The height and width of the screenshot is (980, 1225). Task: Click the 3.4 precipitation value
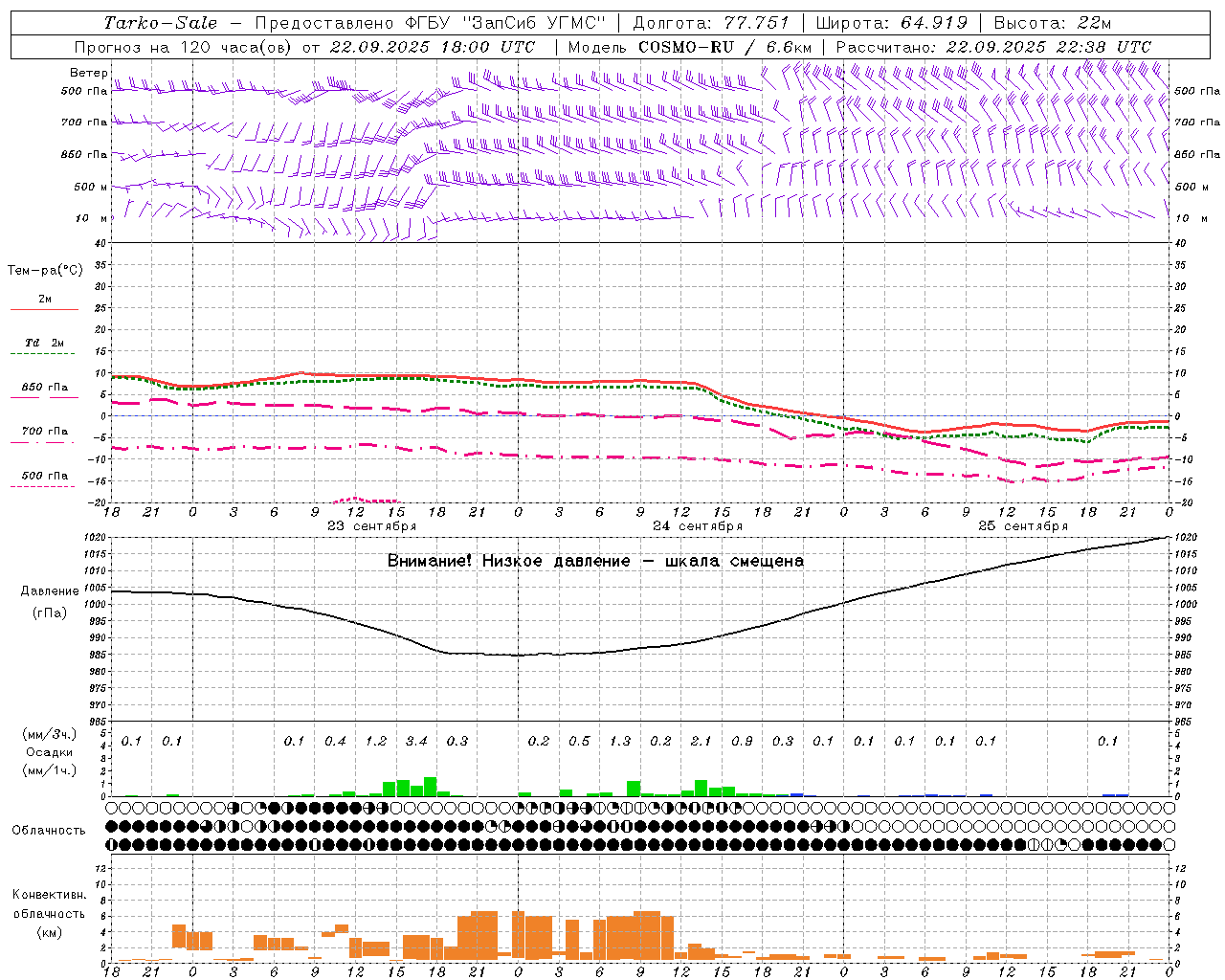click(x=416, y=741)
